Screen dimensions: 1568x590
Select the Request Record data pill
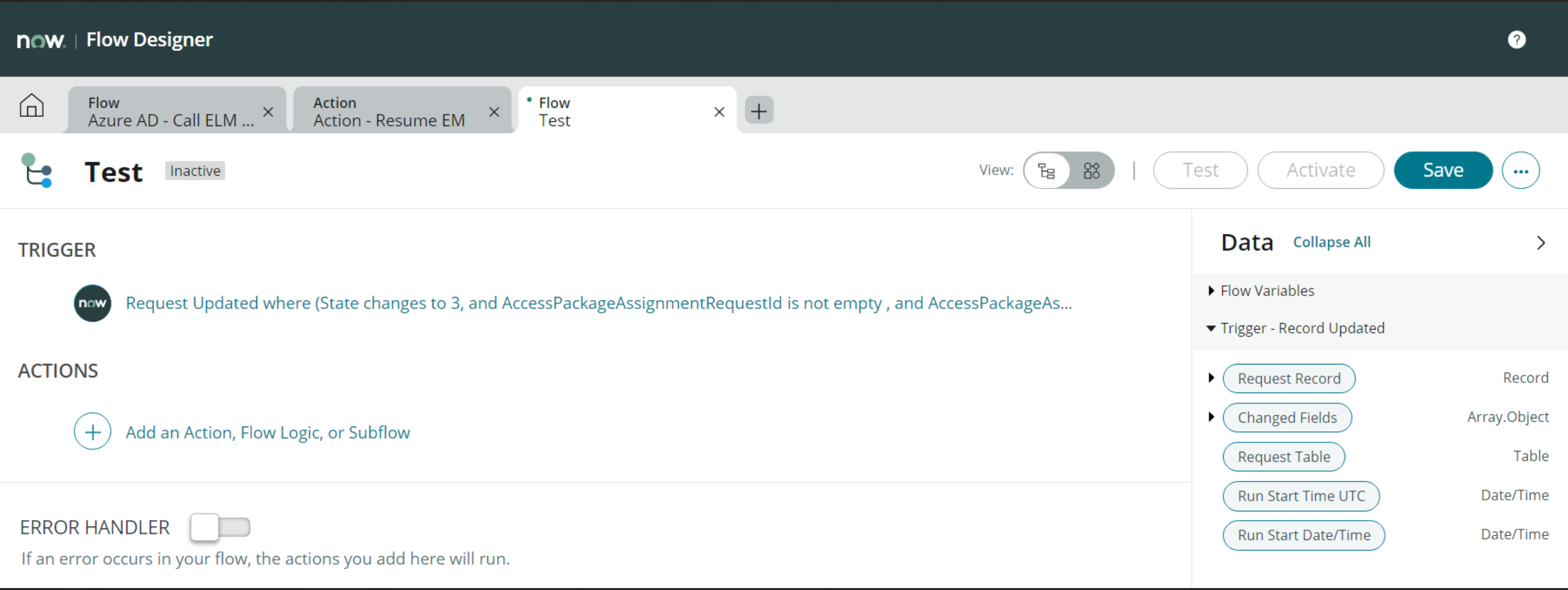(x=1289, y=379)
